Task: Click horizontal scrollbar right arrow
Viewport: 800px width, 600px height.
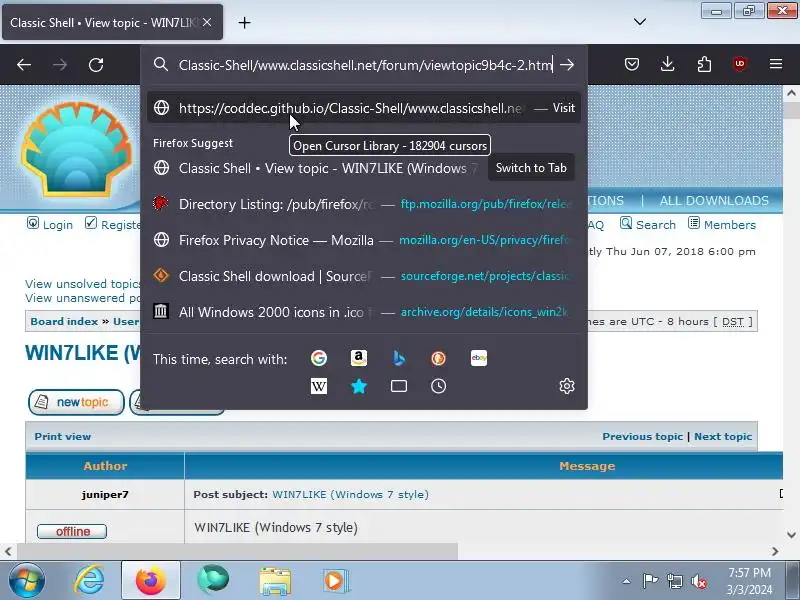Action: coord(775,551)
